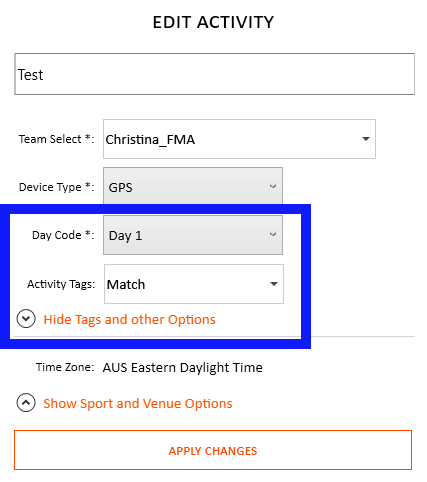Screen dimensions: 427x482
Task: Open the Device Type box showing GPS
Action: pos(193,186)
